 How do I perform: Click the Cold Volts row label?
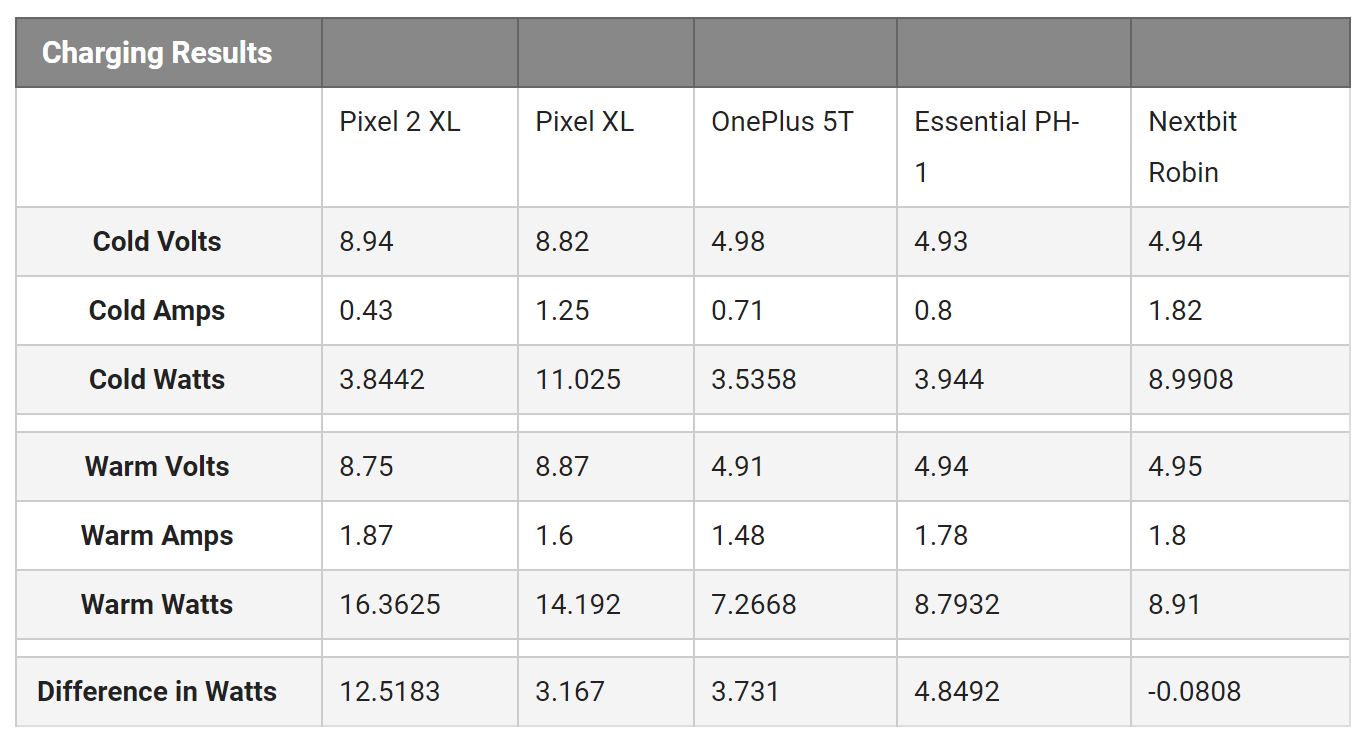pos(157,242)
